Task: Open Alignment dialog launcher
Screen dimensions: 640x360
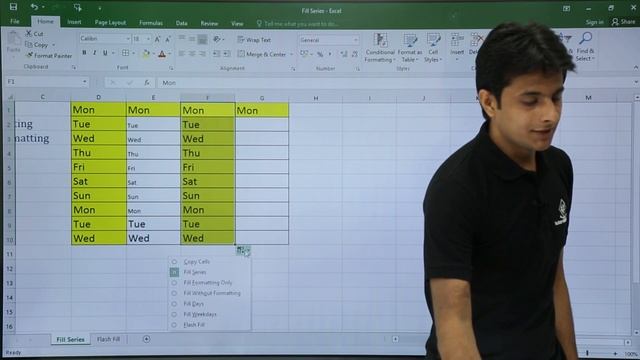Action: [x=293, y=69]
